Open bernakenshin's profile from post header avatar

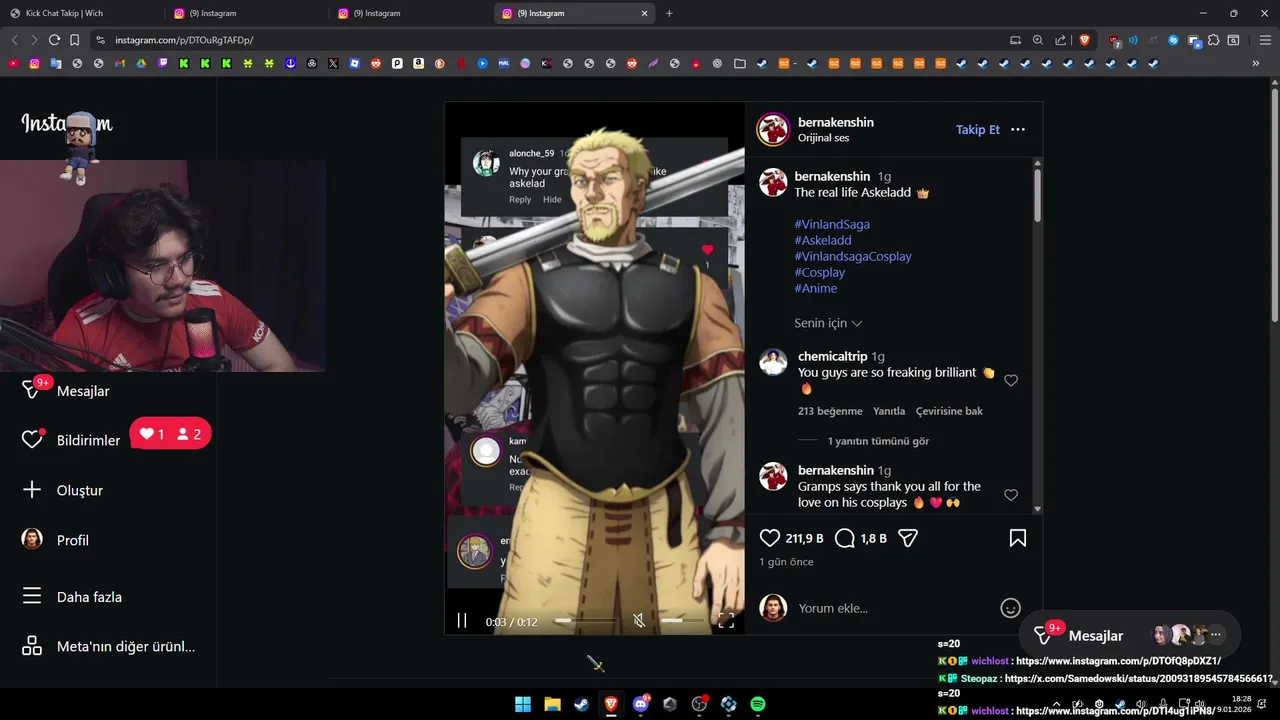(x=773, y=130)
